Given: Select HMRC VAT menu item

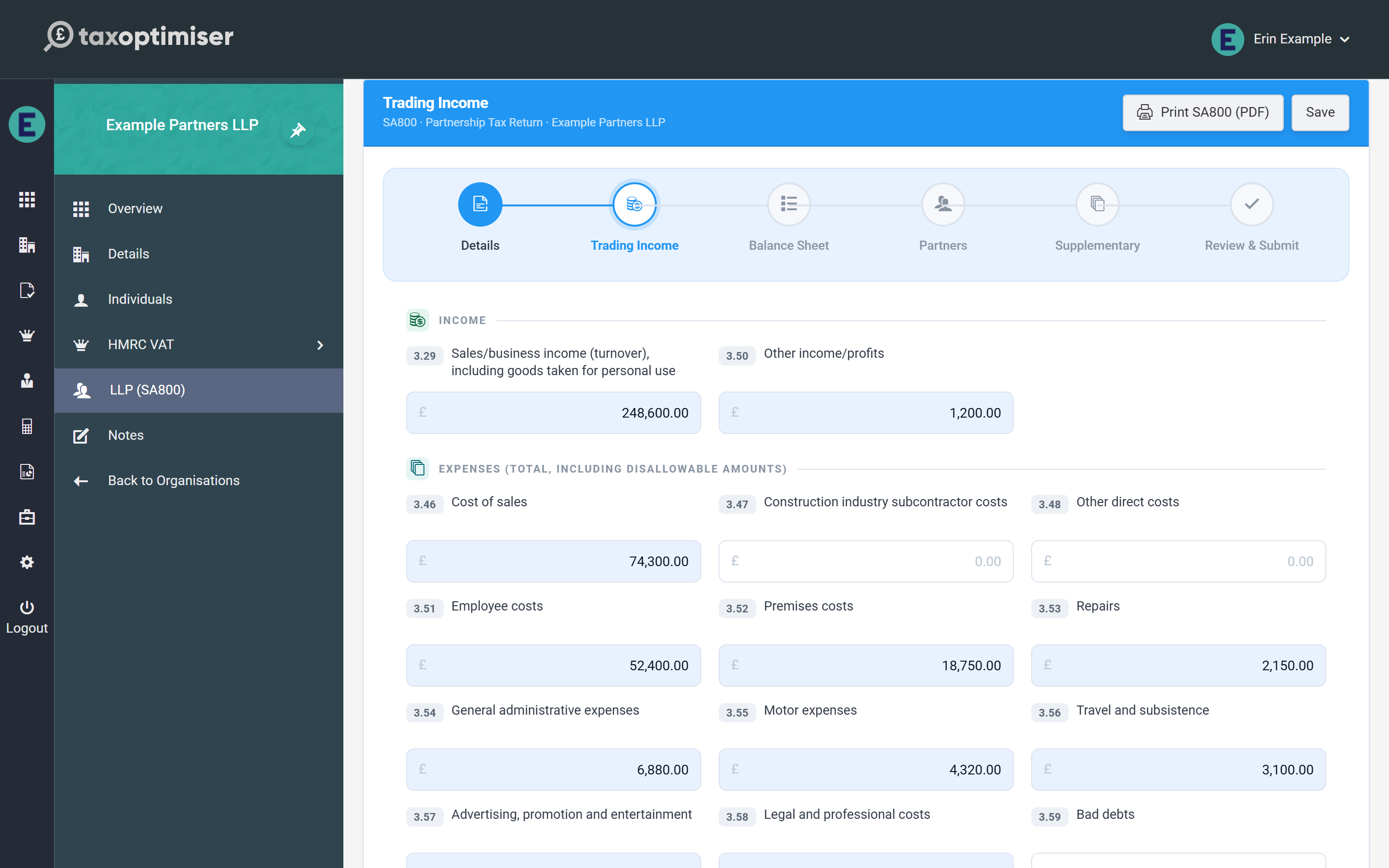Looking at the screenshot, I should click(199, 344).
